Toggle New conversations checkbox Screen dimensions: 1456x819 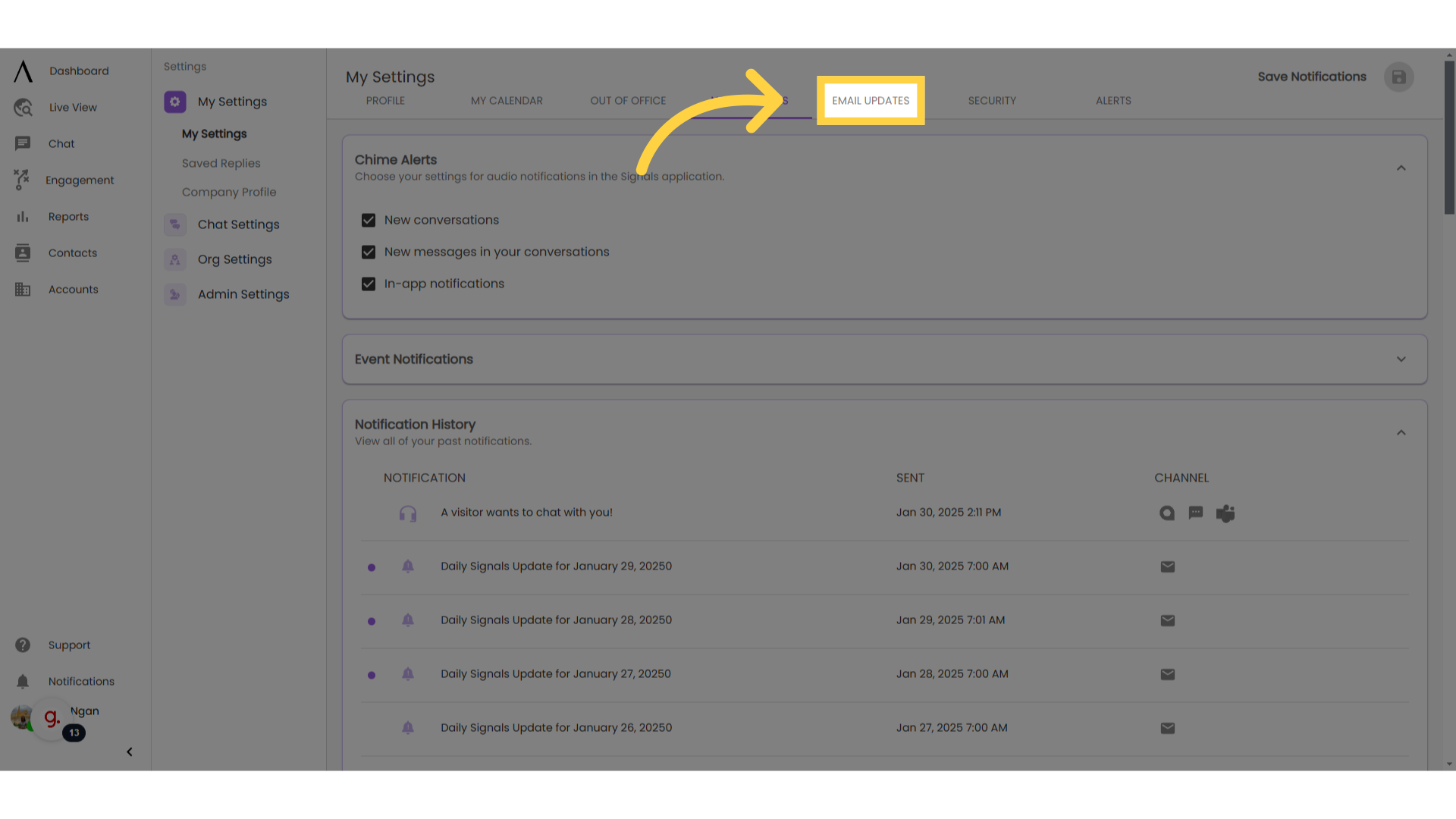[368, 219]
